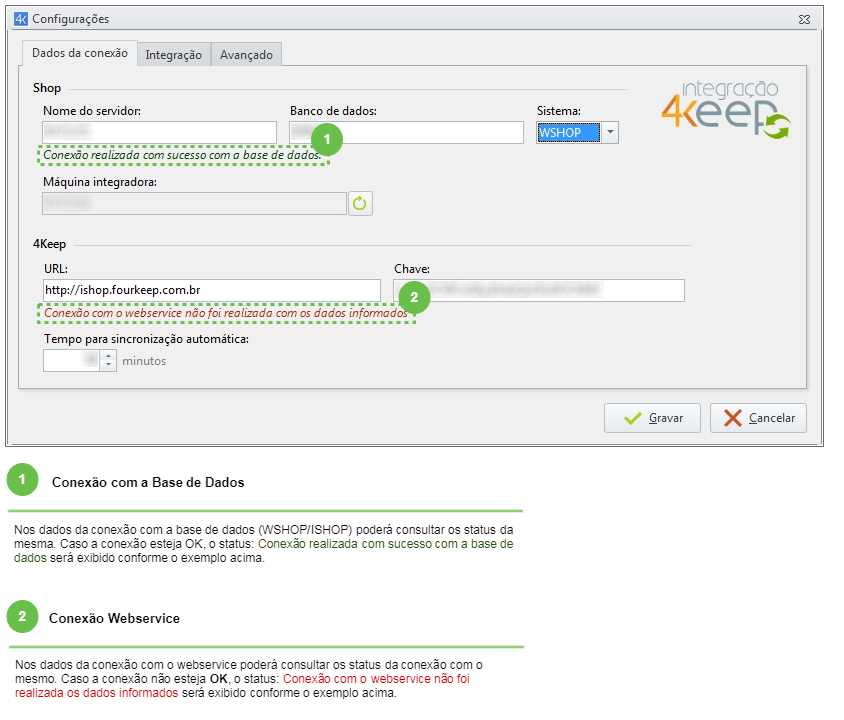Switch to the Integração tab
Screen dimensions: 844x720
173,54
